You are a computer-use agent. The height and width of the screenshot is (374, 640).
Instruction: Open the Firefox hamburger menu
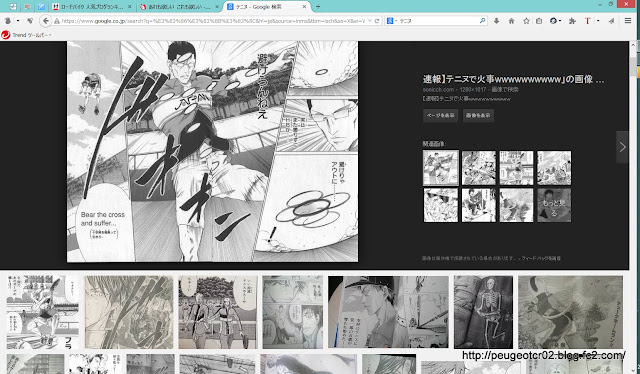pyautogui.click(x=628, y=21)
